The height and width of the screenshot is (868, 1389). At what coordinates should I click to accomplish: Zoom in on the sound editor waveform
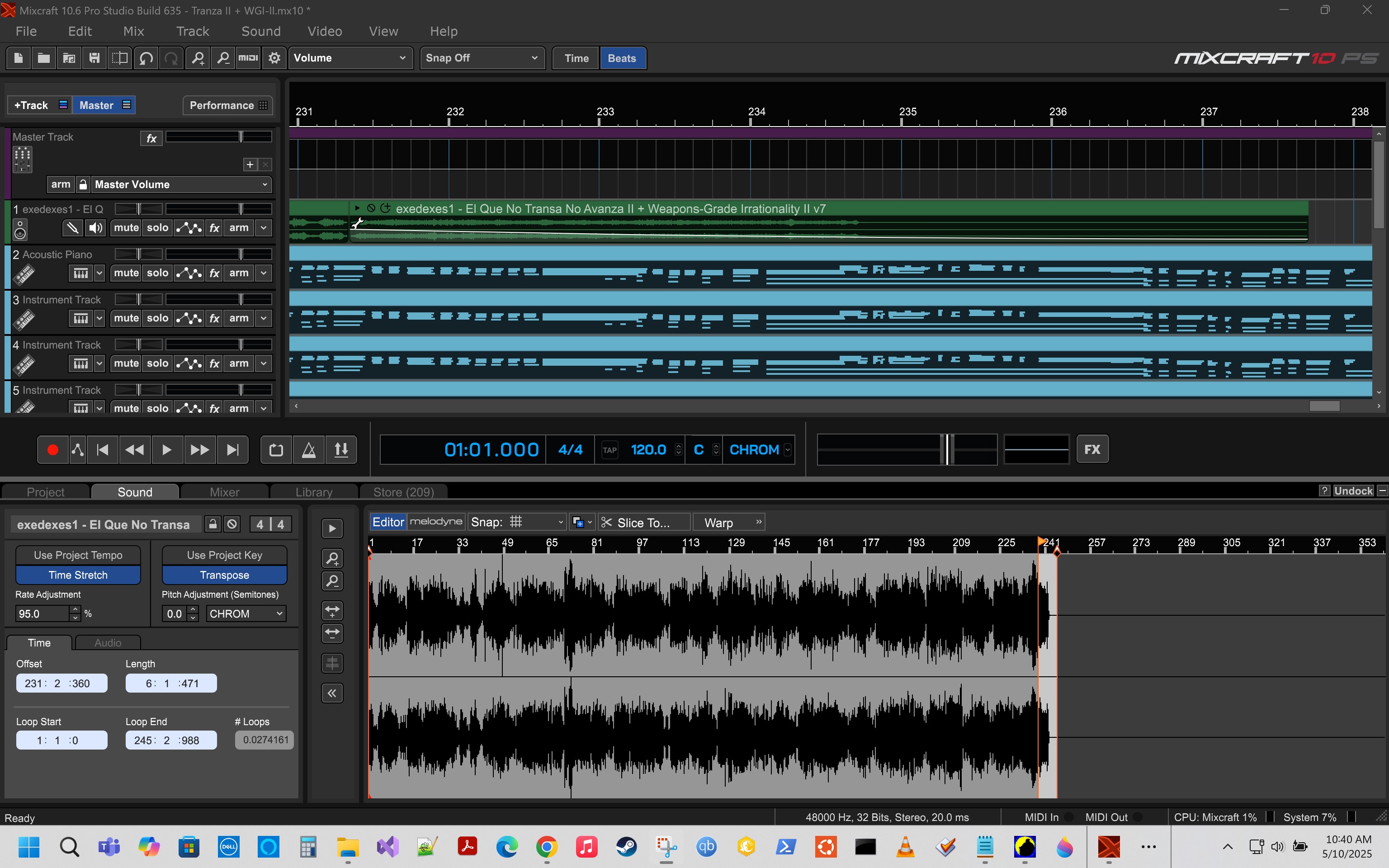click(332, 558)
